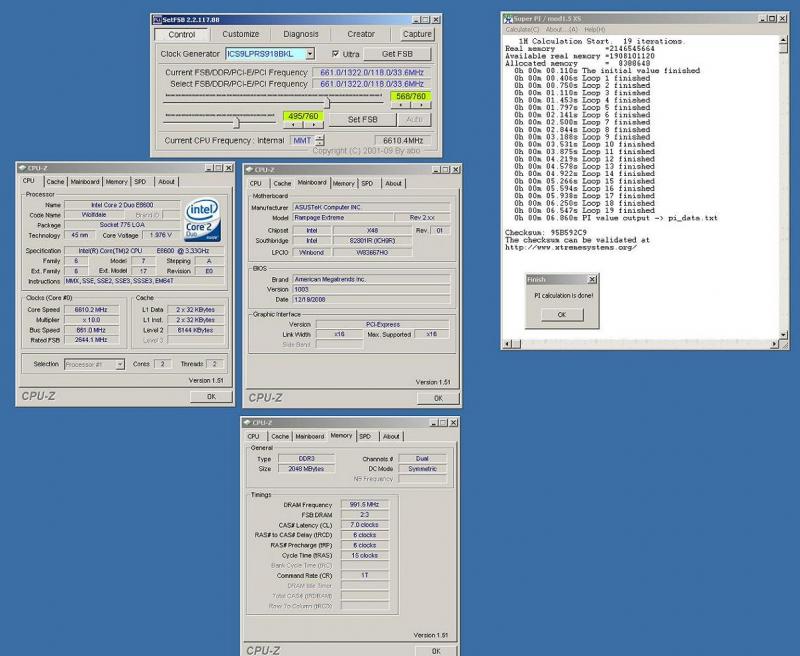This screenshot has height=656, width=800.
Task: Click the Set FSB button
Action: click(x=362, y=119)
